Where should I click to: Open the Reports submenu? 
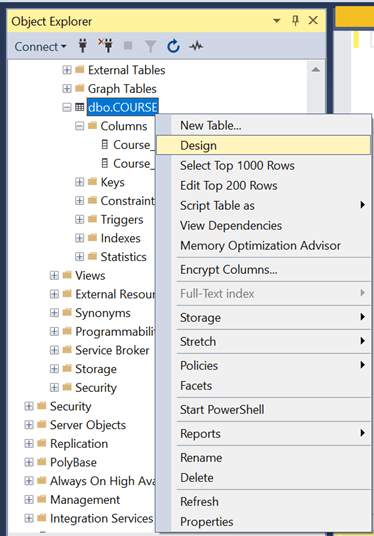[x=264, y=433]
